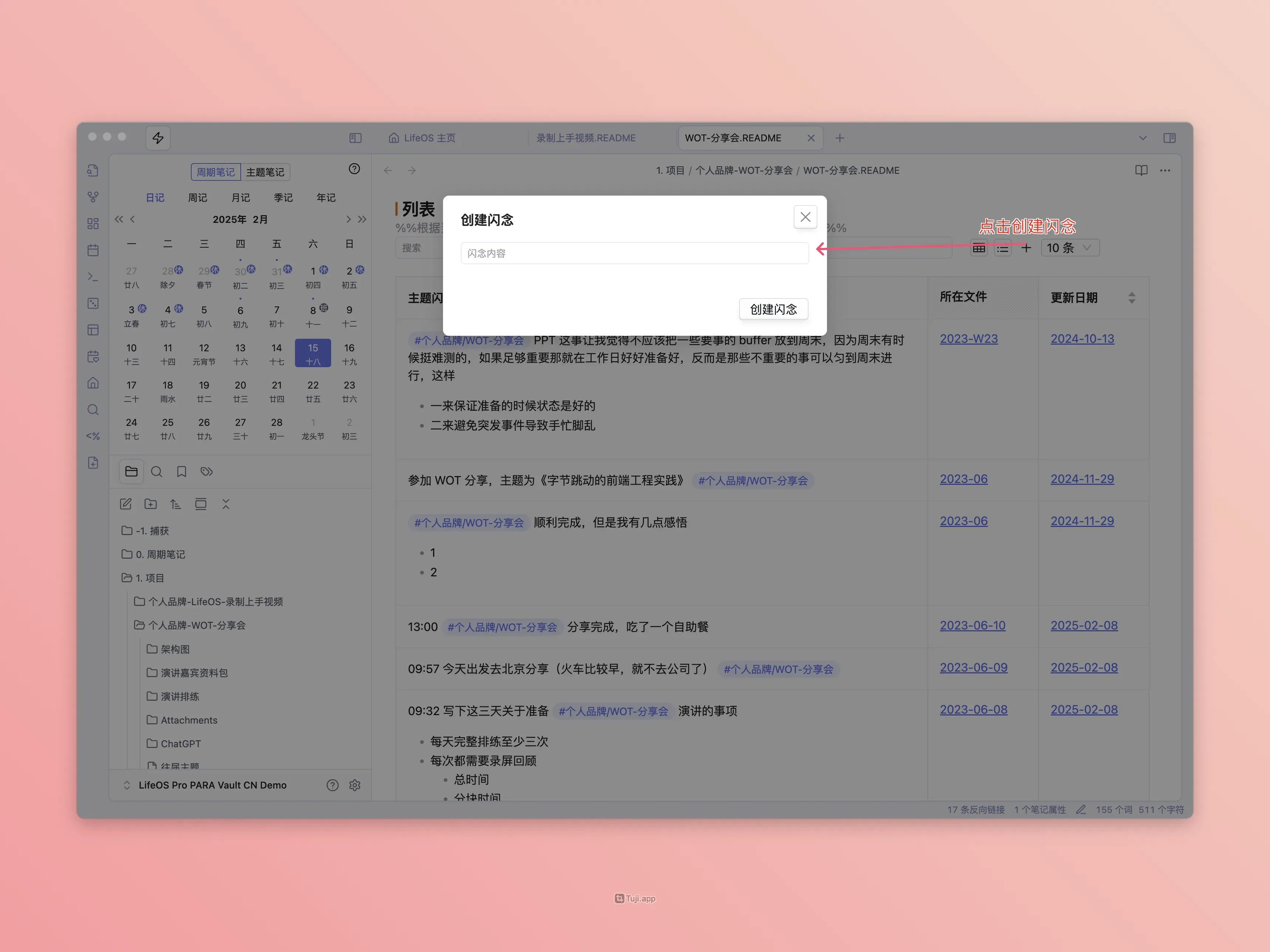The width and height of the screenshot is (1270, 952).
Task: Click the settings gear next to vault name
Action: coord(355,785)
